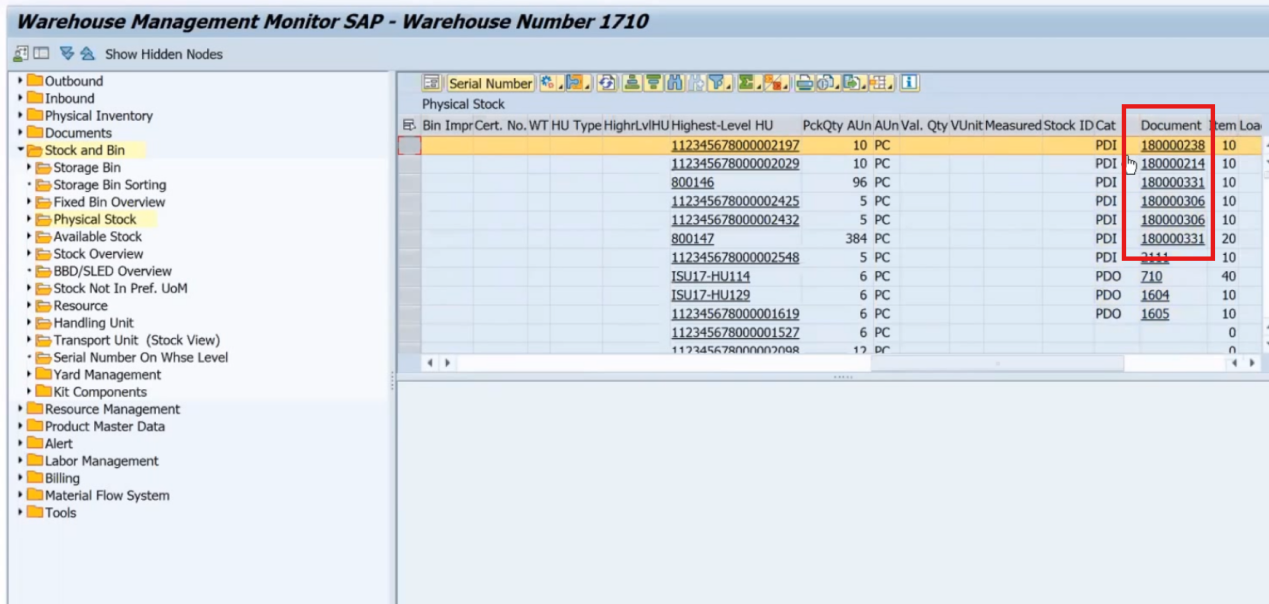The height and width of the screenshot is (604, 1269).
Task: Print the Physical Stock list
Action: [805, 84]
